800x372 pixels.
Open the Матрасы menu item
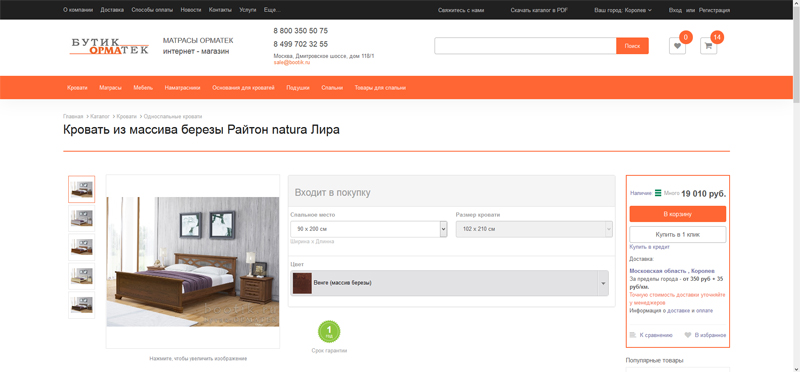point(110,88)
